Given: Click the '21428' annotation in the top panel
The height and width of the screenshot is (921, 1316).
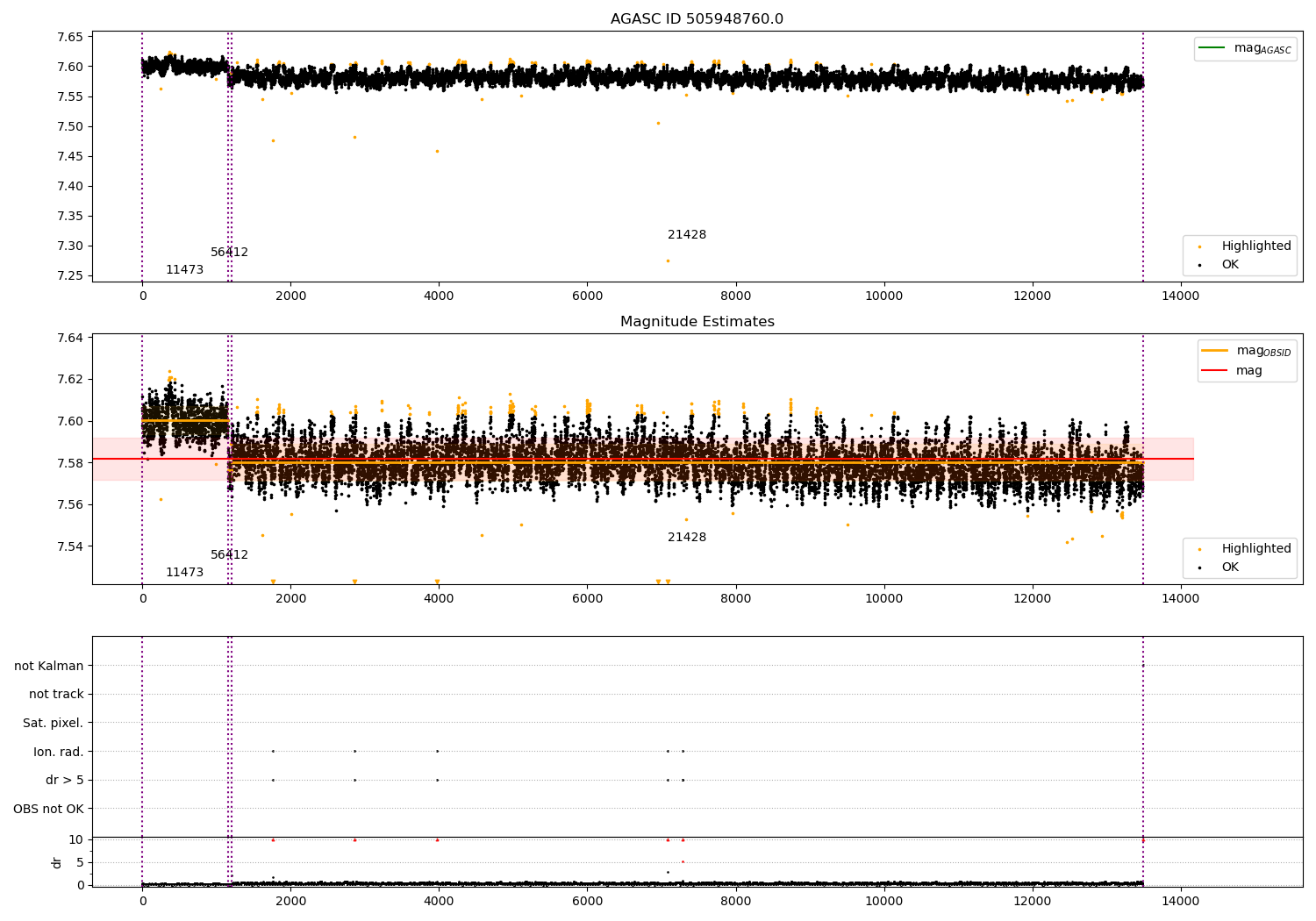Looking at the screenshot, I should [x=687, y=234].
